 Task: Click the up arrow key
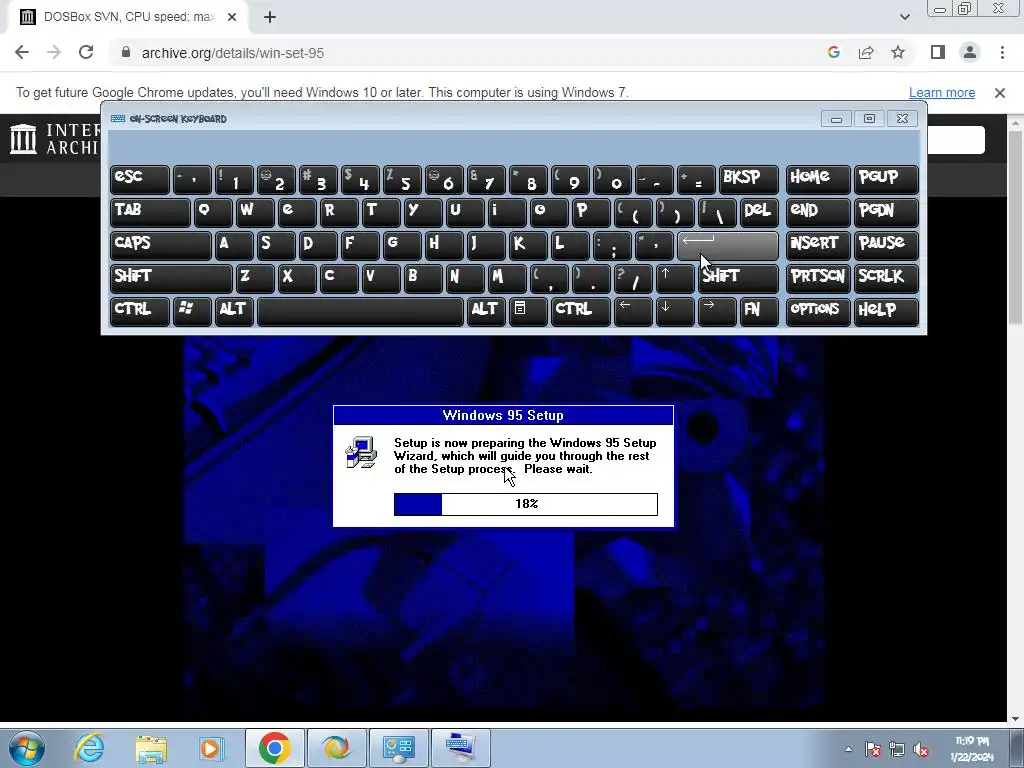(675, 278)
